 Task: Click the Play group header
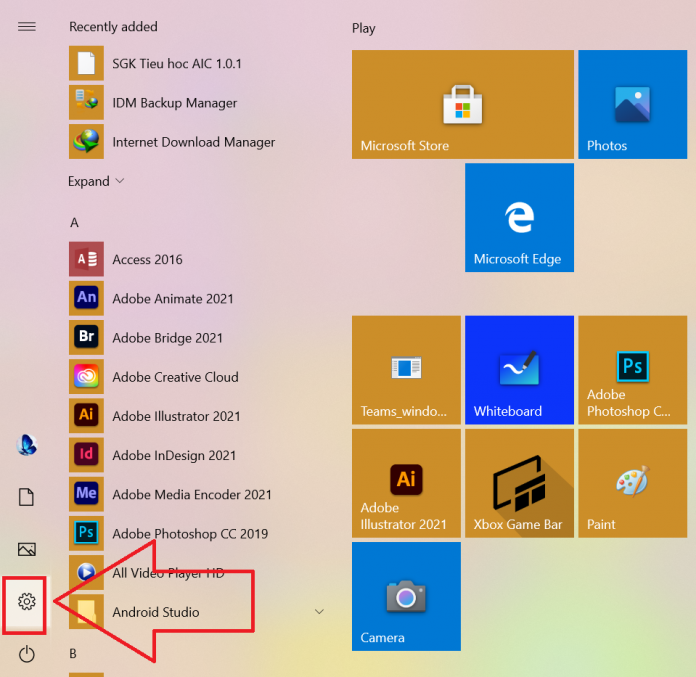click(x=364, y=28)
